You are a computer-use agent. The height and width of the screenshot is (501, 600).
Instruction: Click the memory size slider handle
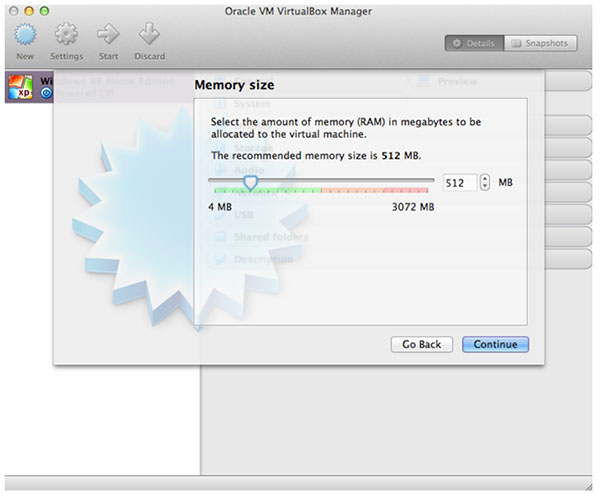[251, 183]
